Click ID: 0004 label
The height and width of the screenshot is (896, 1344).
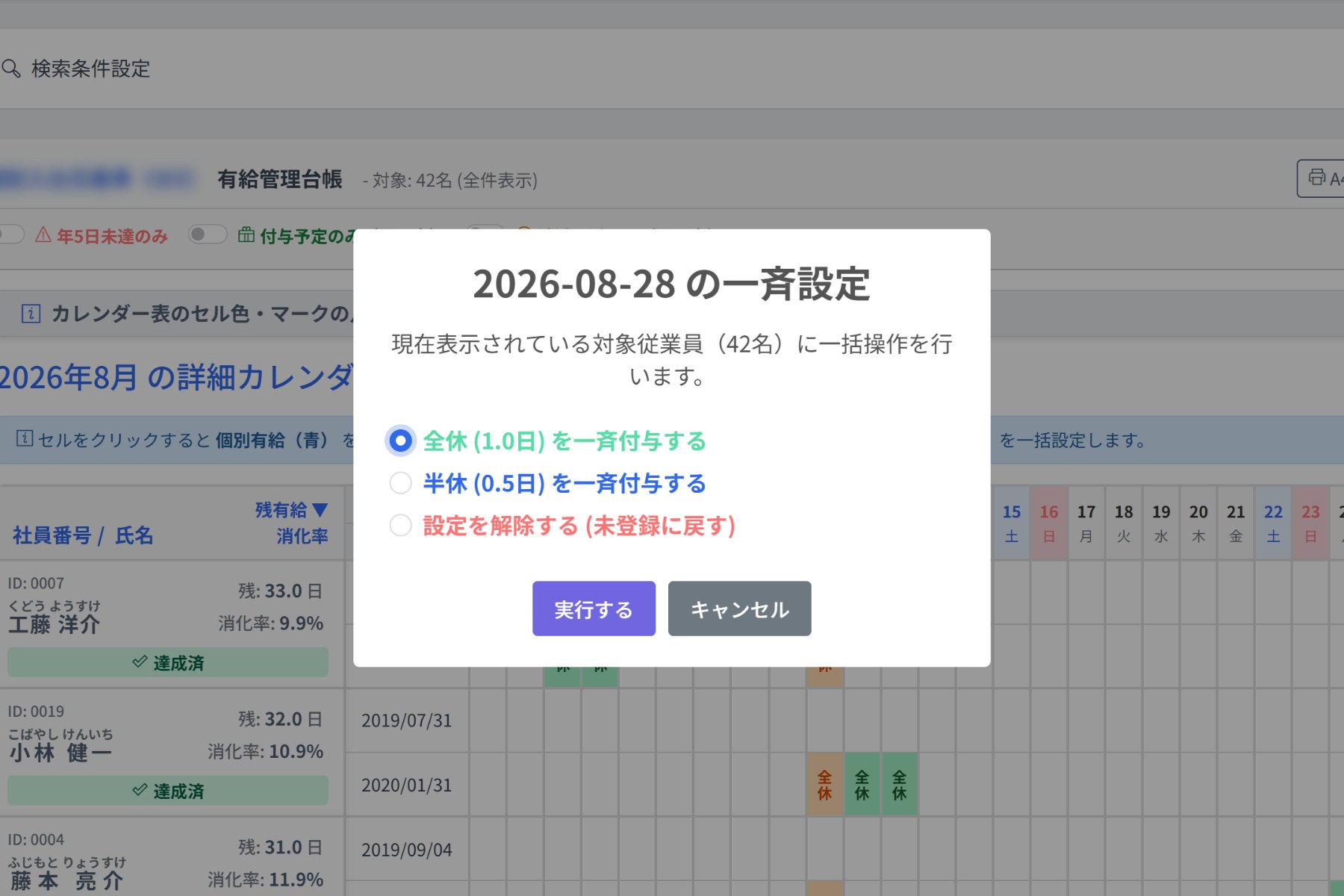click(36, 840)
